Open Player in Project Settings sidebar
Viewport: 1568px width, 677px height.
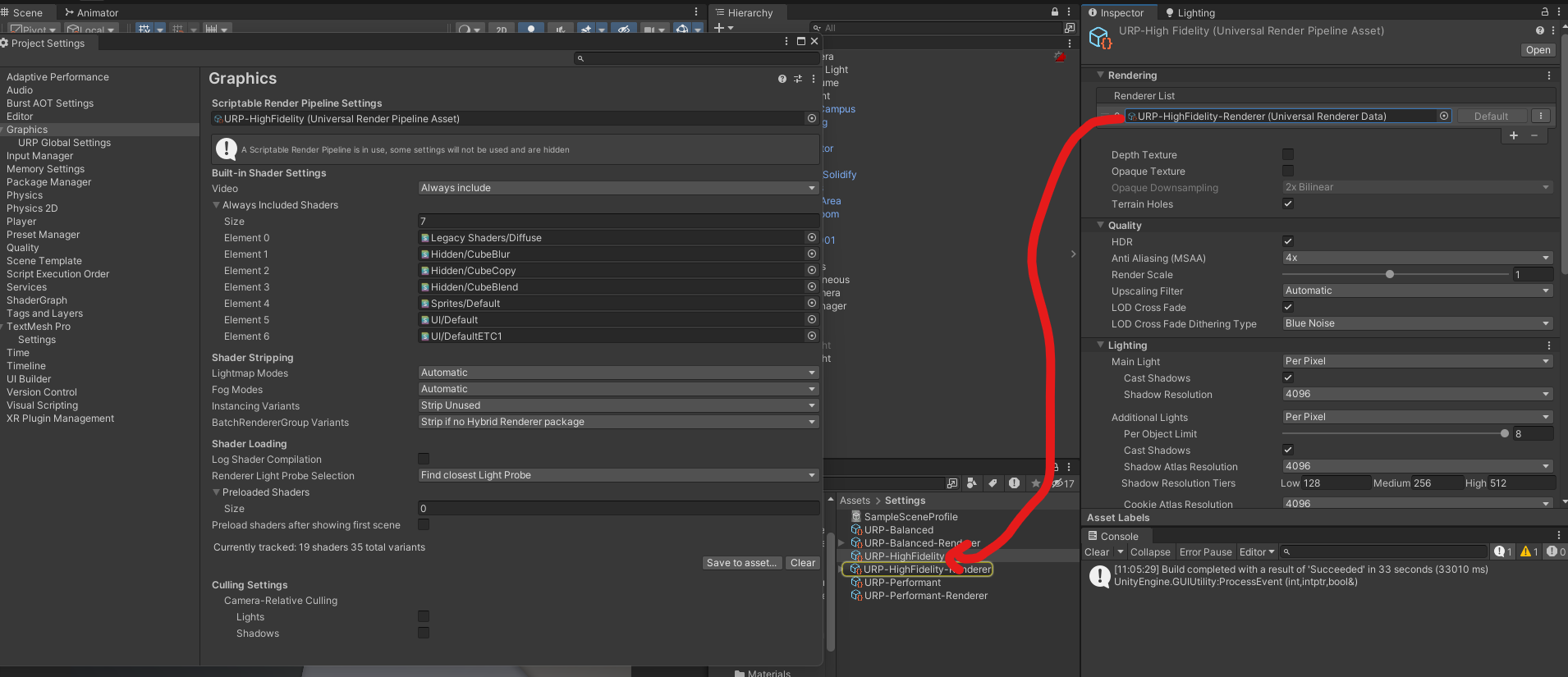[x=21, y=222]
